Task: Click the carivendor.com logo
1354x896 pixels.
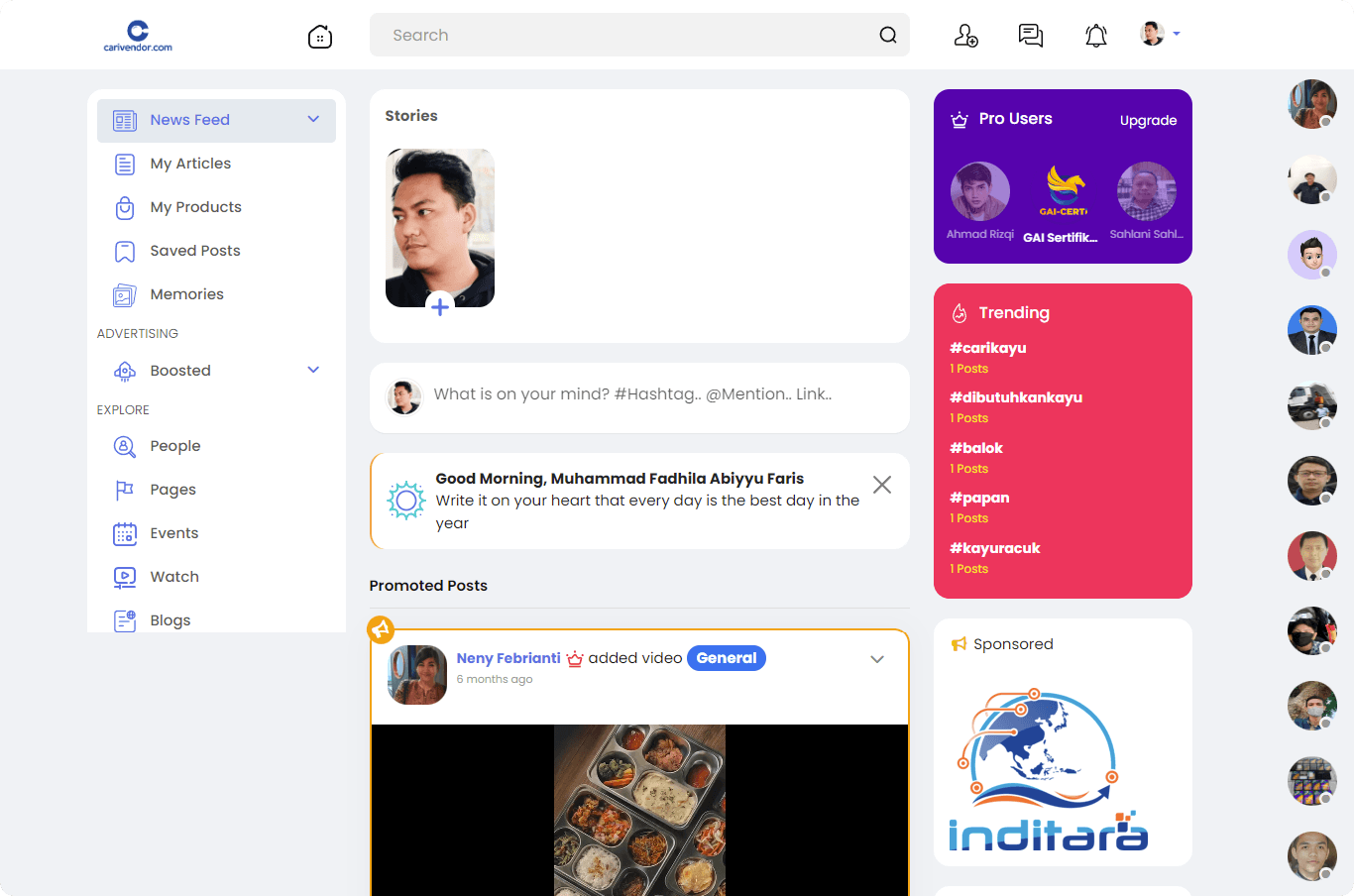Action: coord(138,36)
